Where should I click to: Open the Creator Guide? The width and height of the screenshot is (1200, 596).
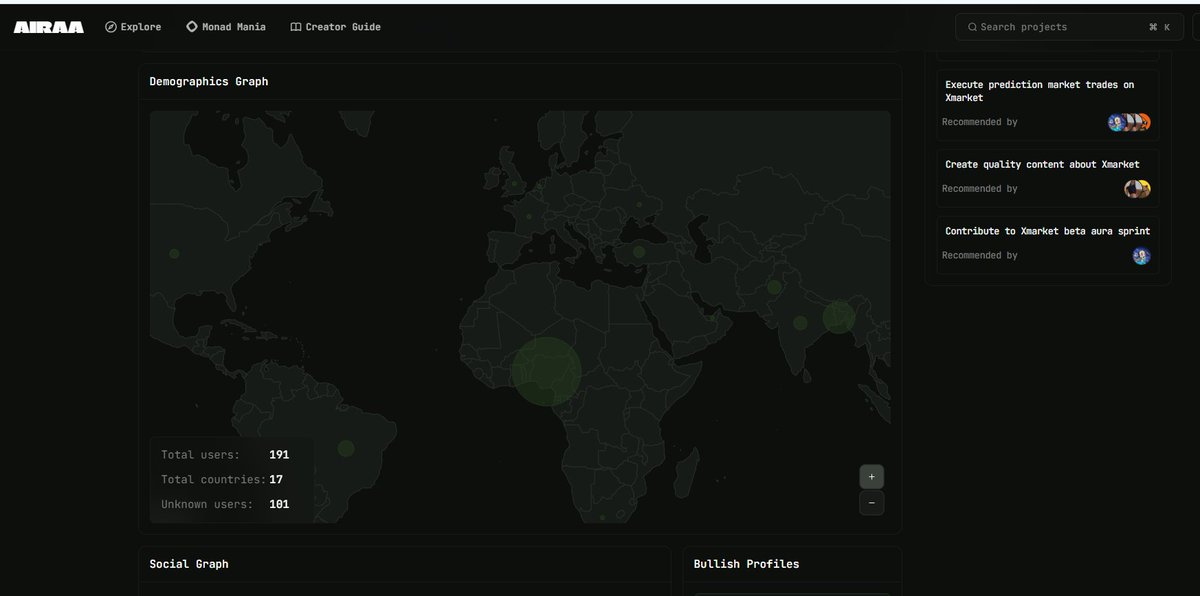[x=335, y=27]
